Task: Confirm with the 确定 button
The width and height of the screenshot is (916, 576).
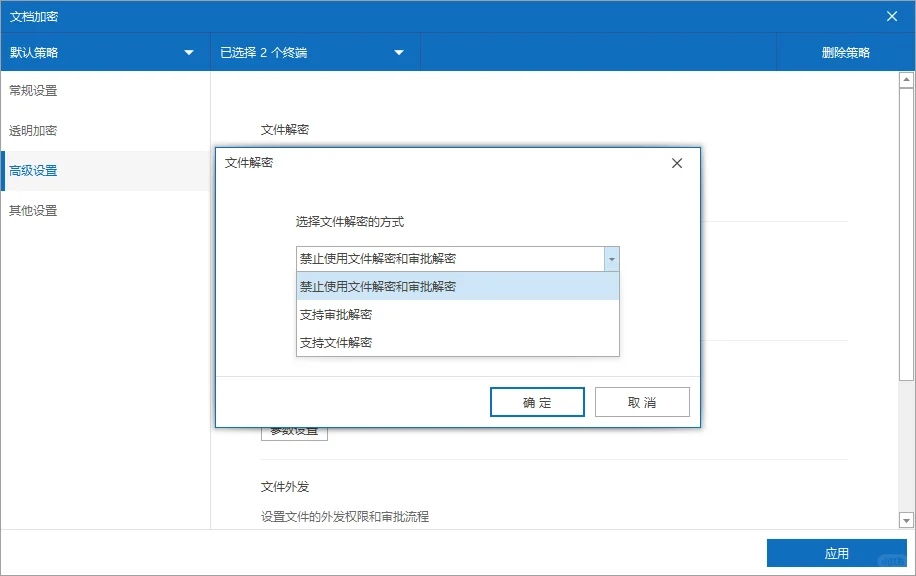Action: pyautogui.click(x=537, y=401)
